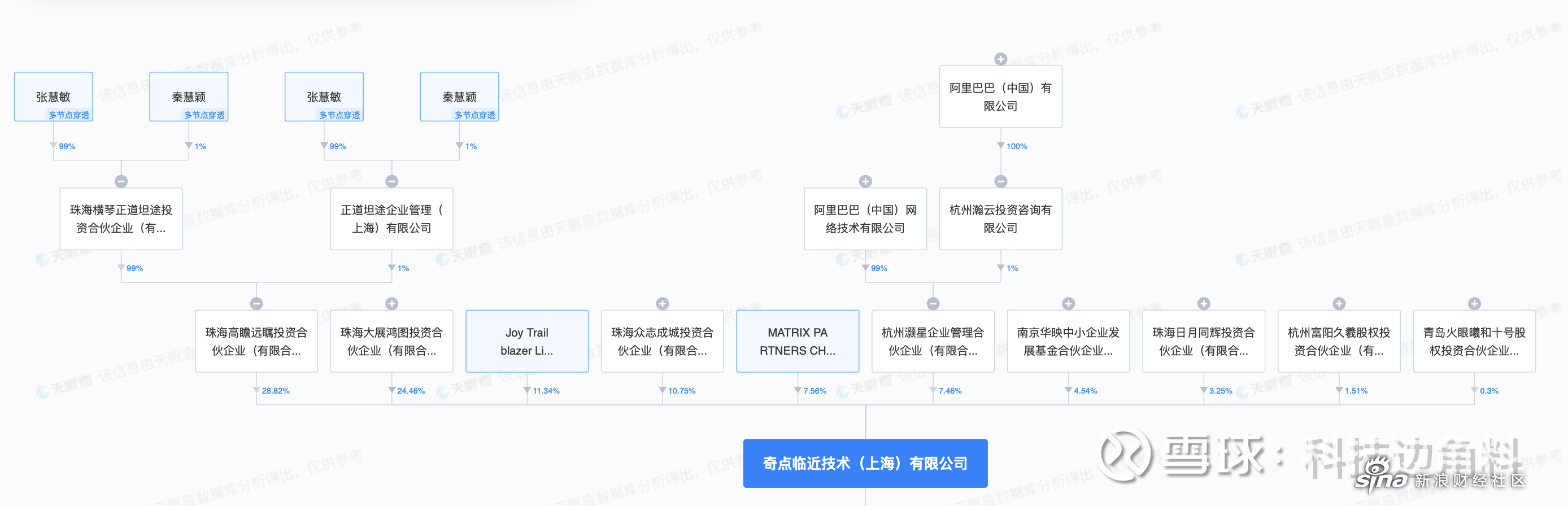
Task: Select 杭州瀚云投资咨询有限公司 node
Action: point(1001,219)
